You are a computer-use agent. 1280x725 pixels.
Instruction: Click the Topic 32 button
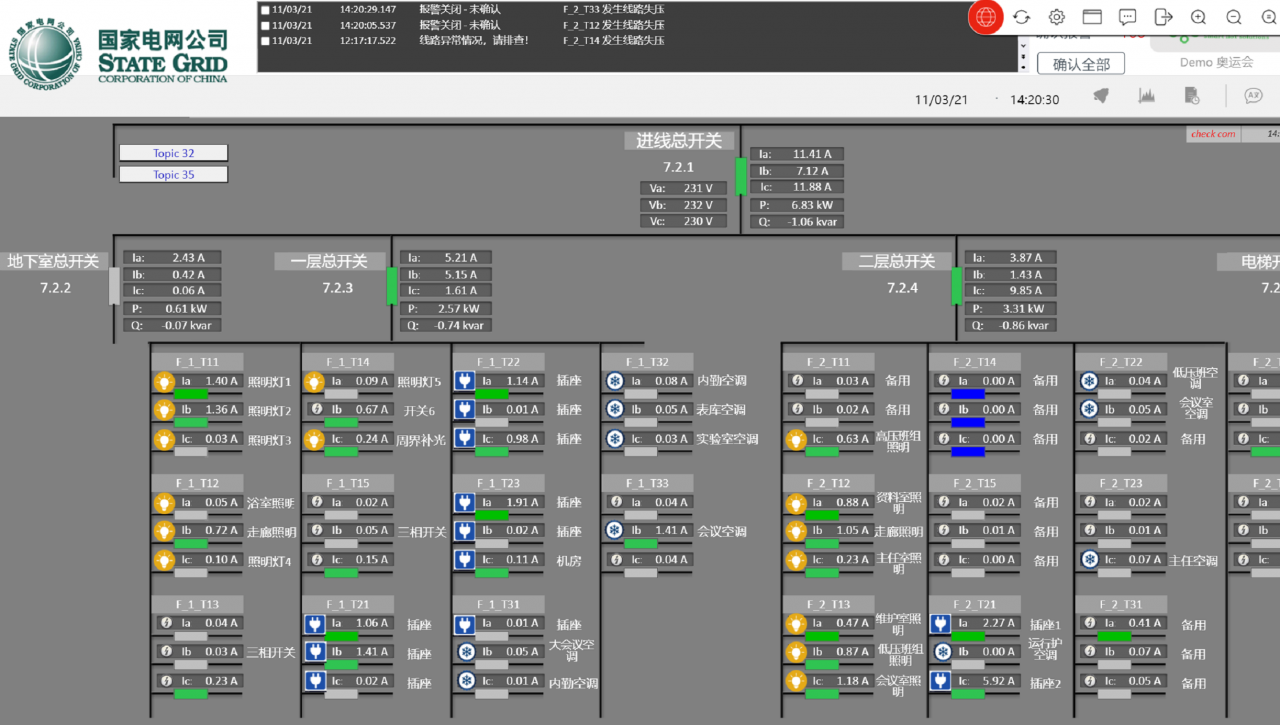point(174,153)
